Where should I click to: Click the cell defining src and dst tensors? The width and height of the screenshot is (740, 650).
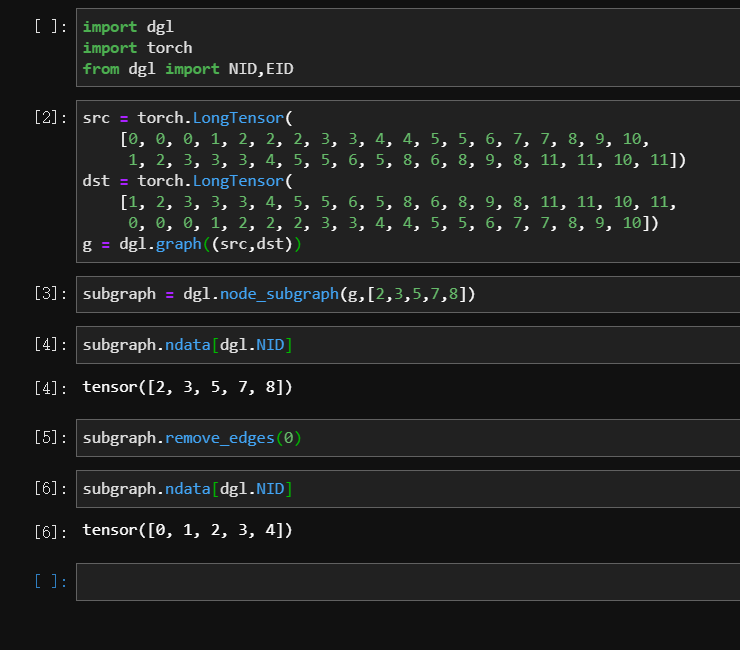(408, 181)
